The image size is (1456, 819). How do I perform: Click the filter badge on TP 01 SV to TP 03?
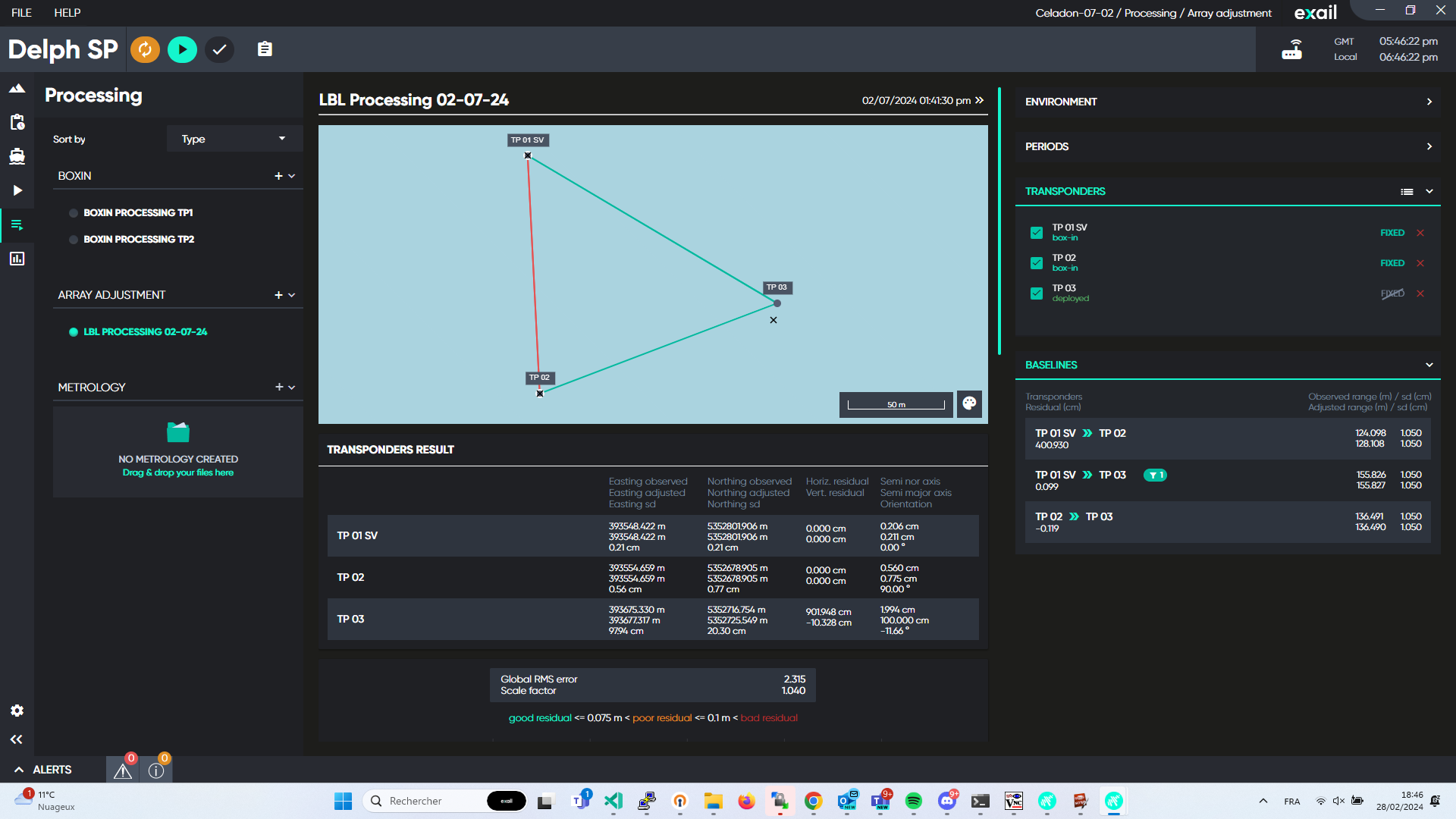point(1155,475)
